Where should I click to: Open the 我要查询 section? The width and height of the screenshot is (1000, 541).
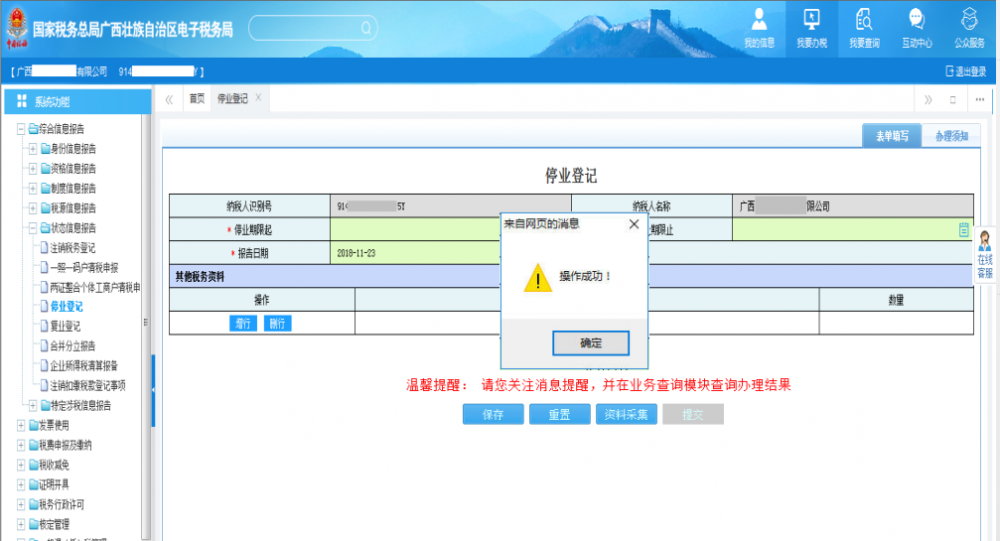864,28
